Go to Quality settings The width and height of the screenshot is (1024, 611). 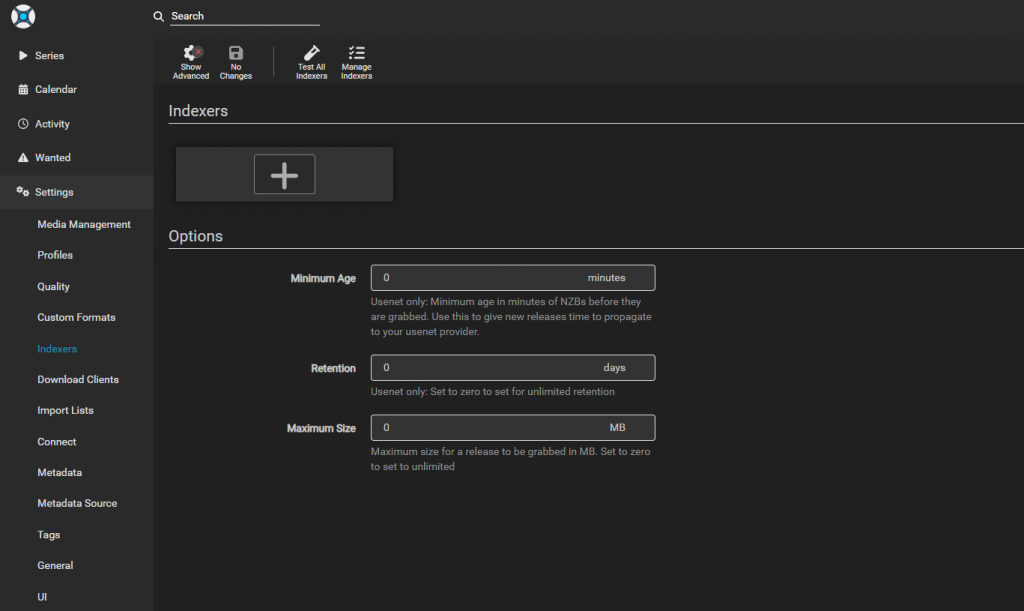click(x=54, y=287)
